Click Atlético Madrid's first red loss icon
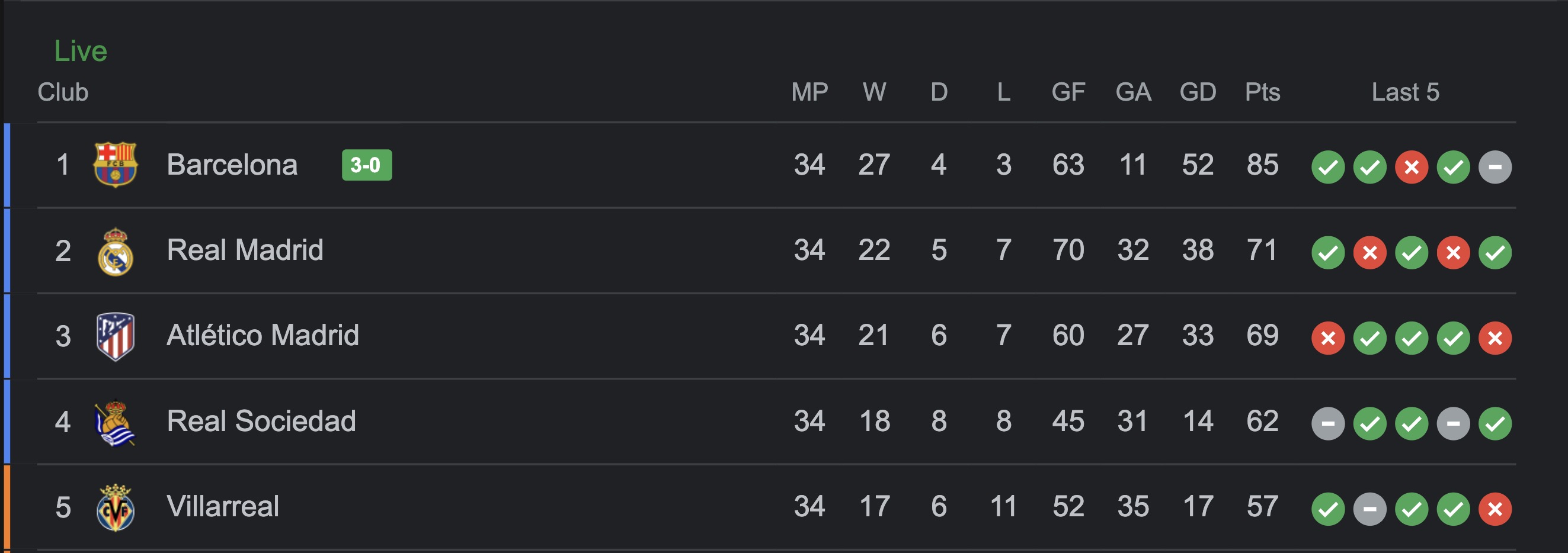The image size is (1568, 553). (x=1328, y=338)
